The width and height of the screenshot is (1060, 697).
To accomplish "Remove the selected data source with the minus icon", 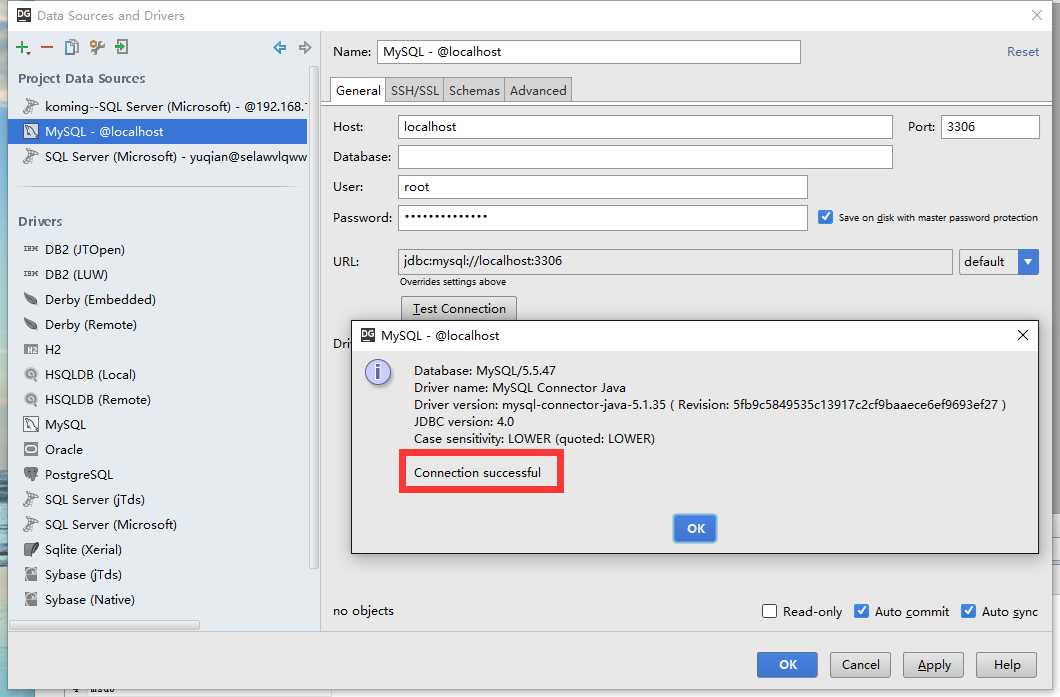I will [x=47, y=47].
